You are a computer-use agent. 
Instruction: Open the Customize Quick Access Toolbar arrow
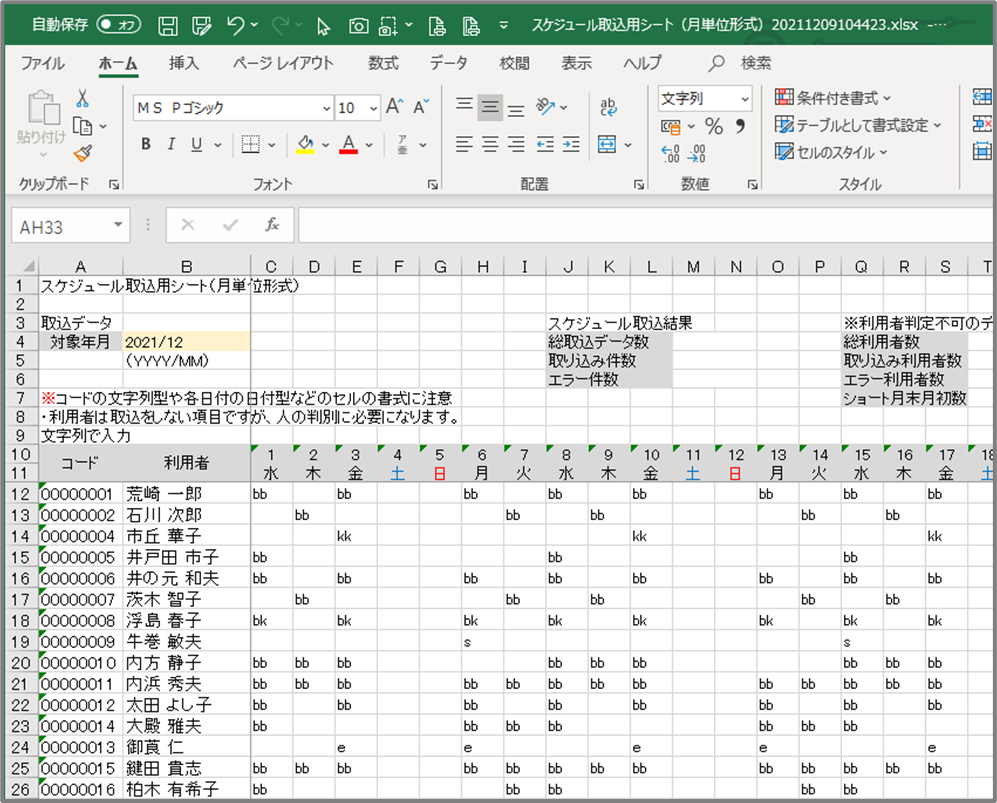(504, 25)
